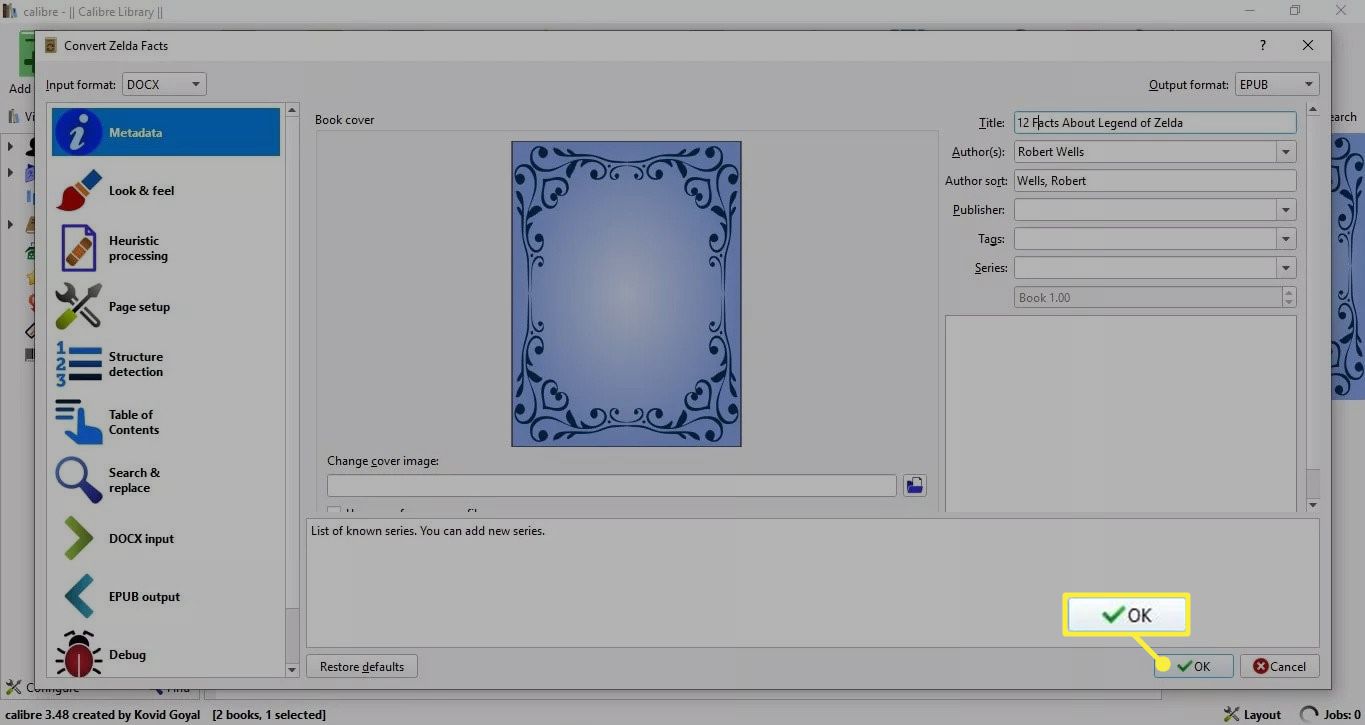Select DOCX input section
Screen dimensions: 1365x725
click(166, 538)
